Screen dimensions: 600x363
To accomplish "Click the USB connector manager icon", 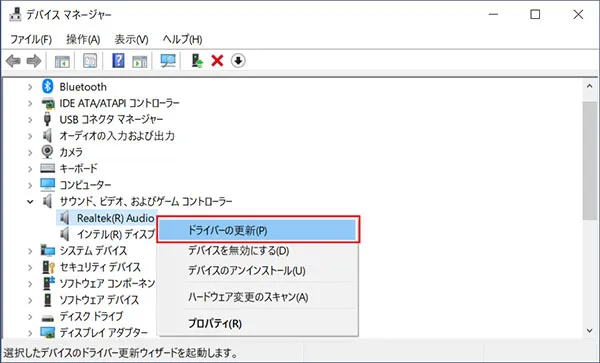I will pyautogui.click(x=47, y=119).
